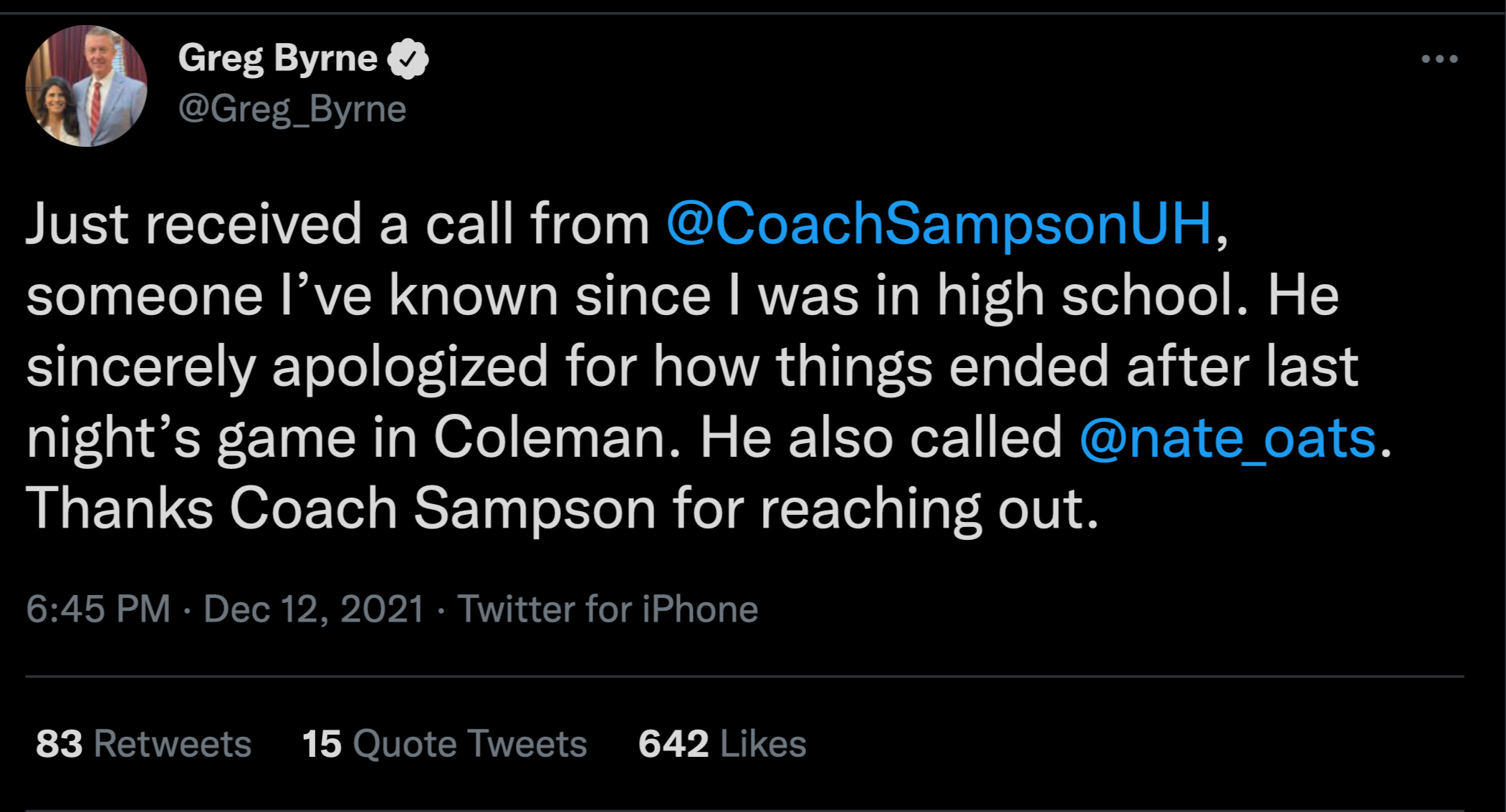This screenshot has height=812, width=1506.
Task: Click the 'Thanks Coach Sampson' closing sentence
Action: pyautogui.click(x=562, y=508)
